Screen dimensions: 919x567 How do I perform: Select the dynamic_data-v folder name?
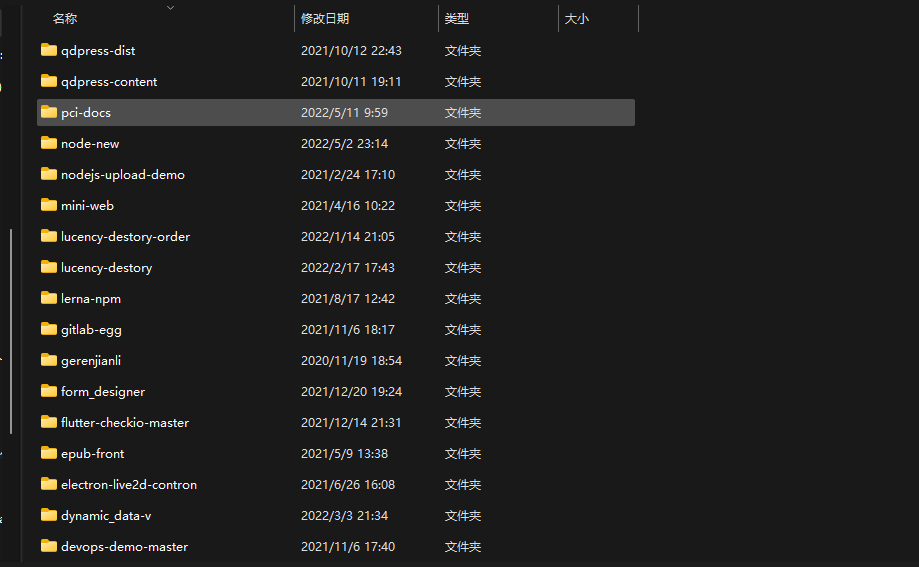click(x=106, y=516)
